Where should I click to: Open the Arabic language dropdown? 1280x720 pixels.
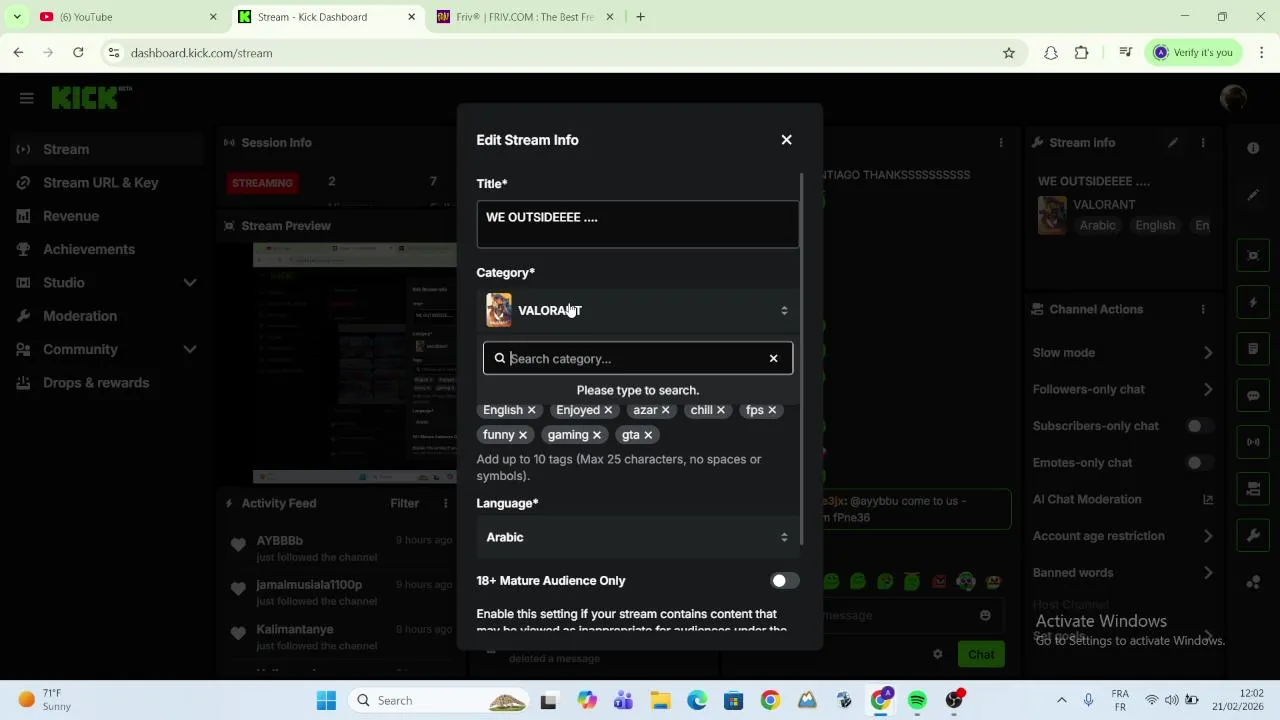638,537
